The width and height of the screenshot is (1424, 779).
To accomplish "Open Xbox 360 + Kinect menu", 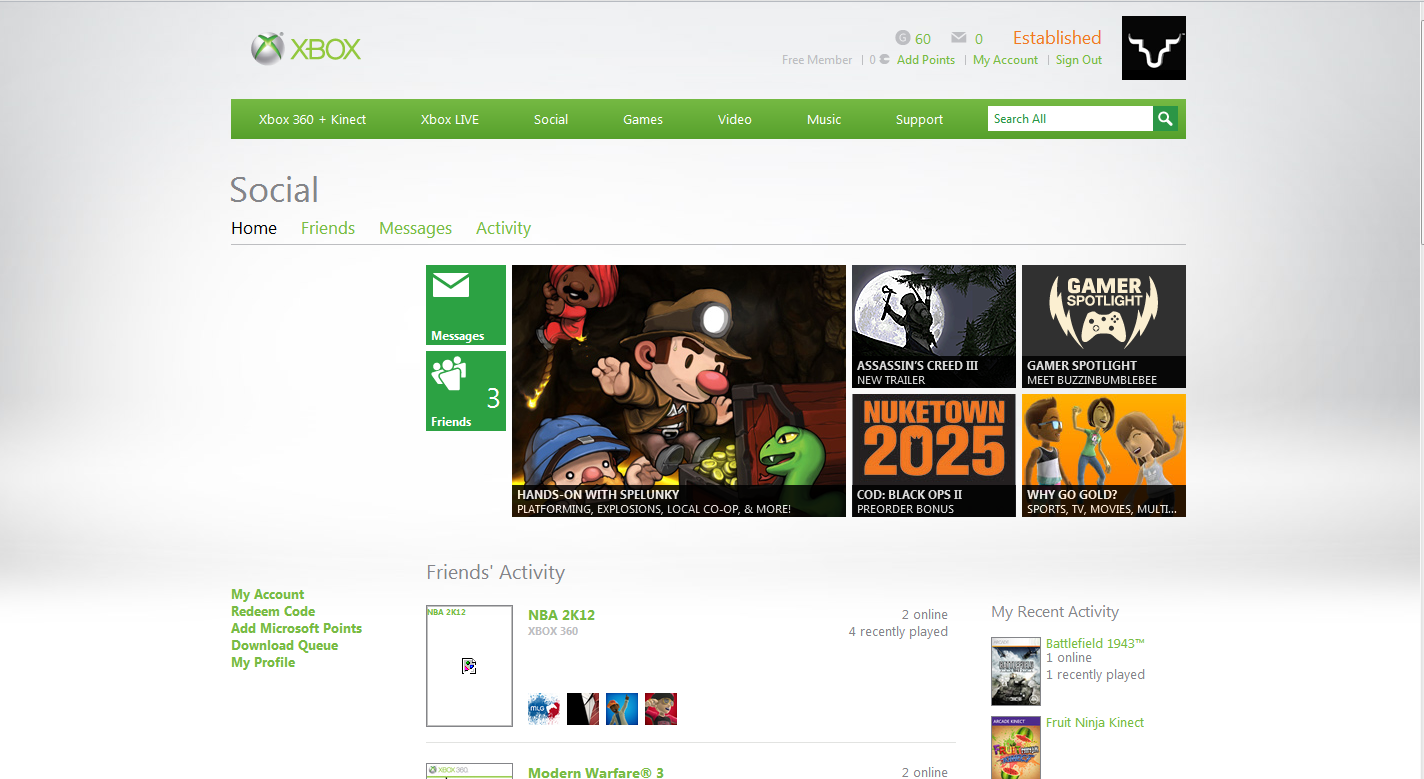I will tap(313, 119).
